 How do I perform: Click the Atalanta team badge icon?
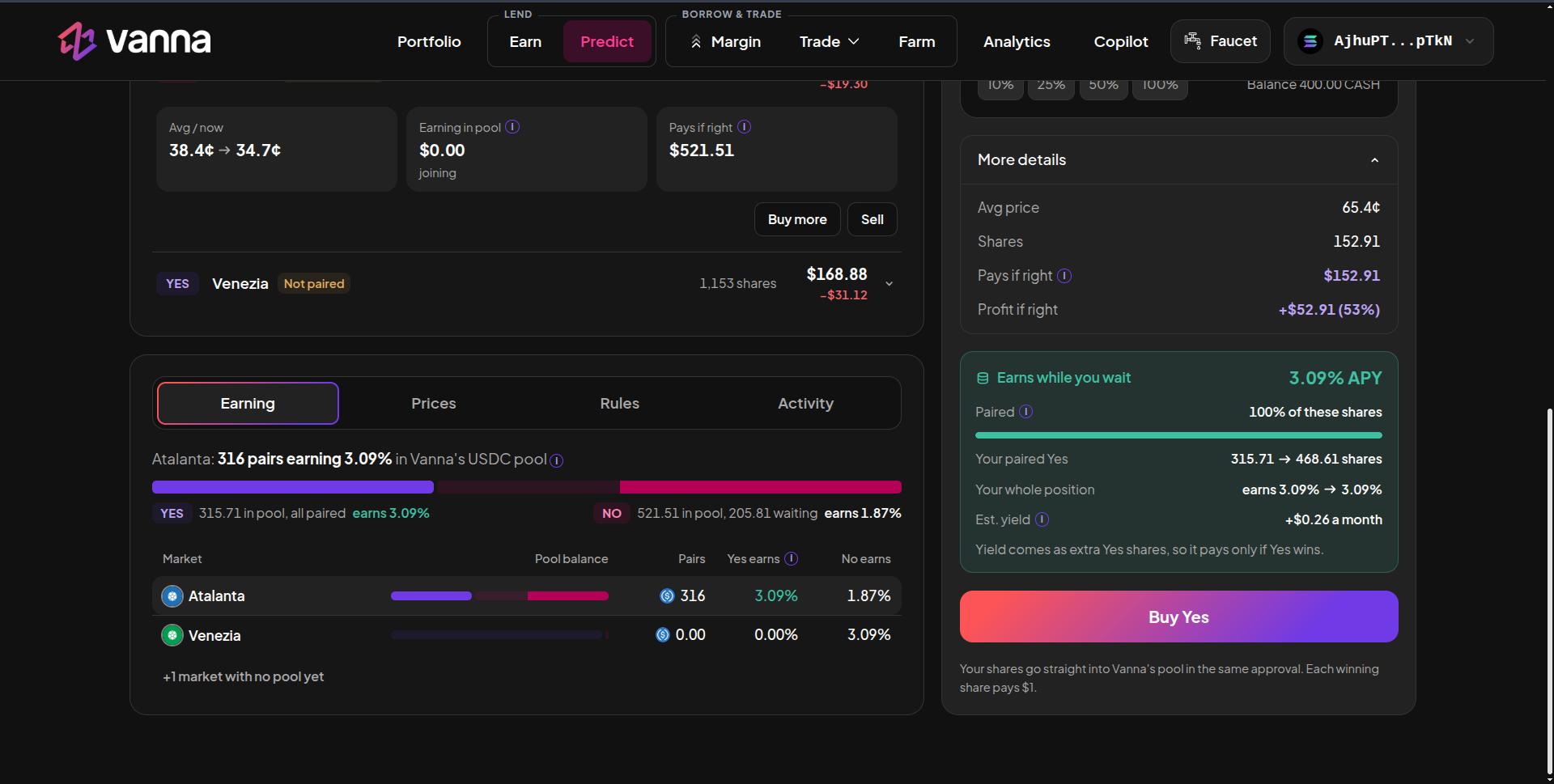(x=172, y=596)
